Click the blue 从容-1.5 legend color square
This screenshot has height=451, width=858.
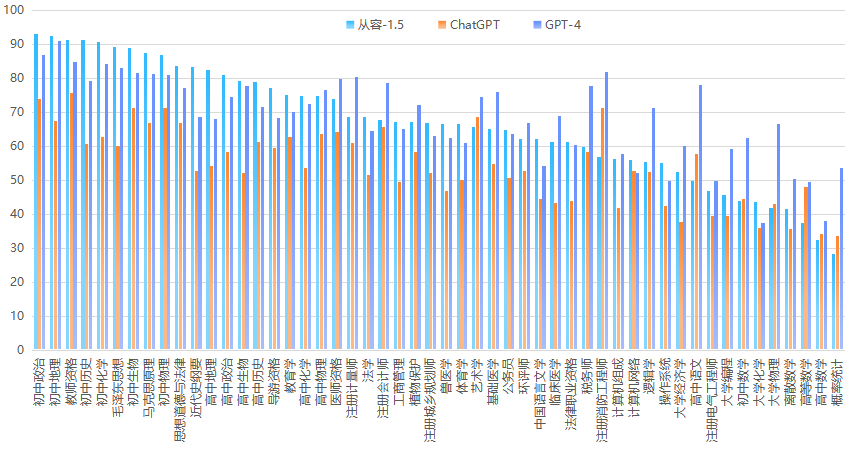pos(349,24)
